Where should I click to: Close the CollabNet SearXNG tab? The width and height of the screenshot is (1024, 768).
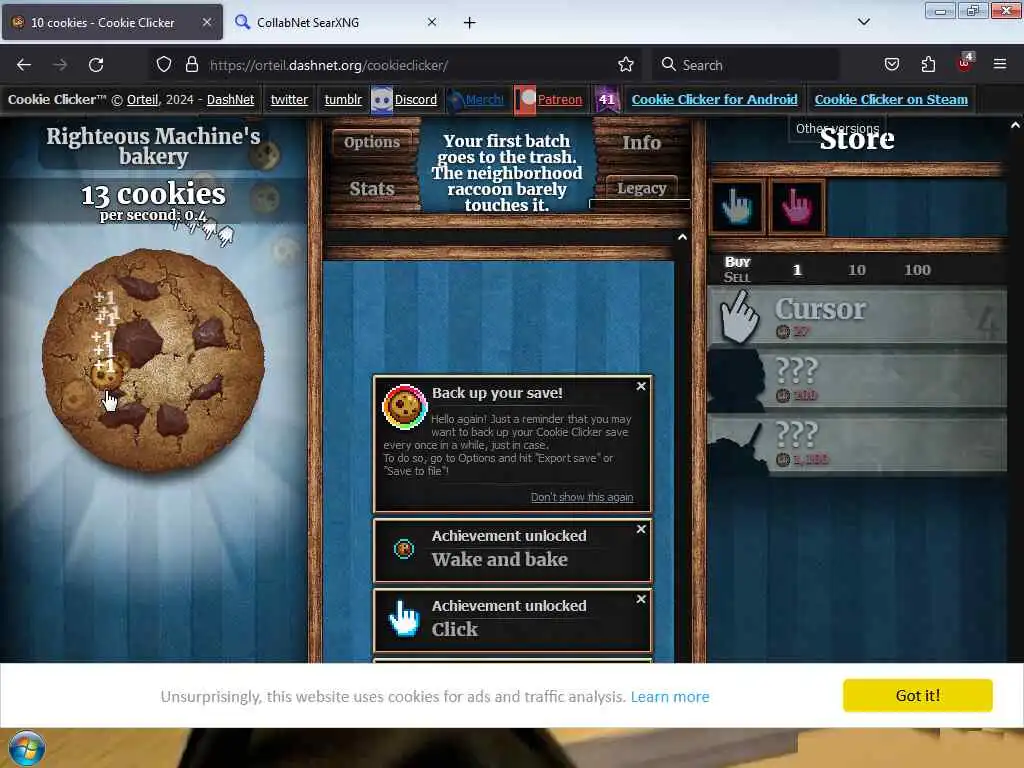[x=432, y=22]
